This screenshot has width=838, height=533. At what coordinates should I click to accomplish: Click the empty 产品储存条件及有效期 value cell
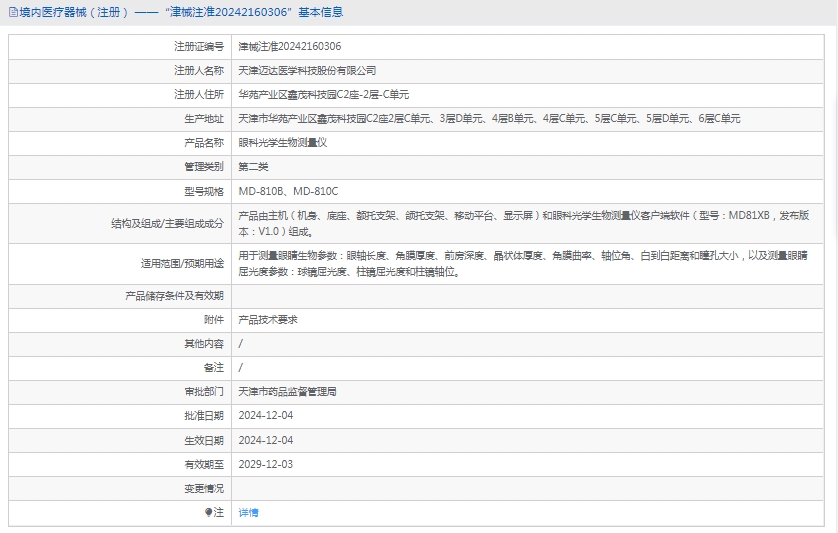point(530,295)
